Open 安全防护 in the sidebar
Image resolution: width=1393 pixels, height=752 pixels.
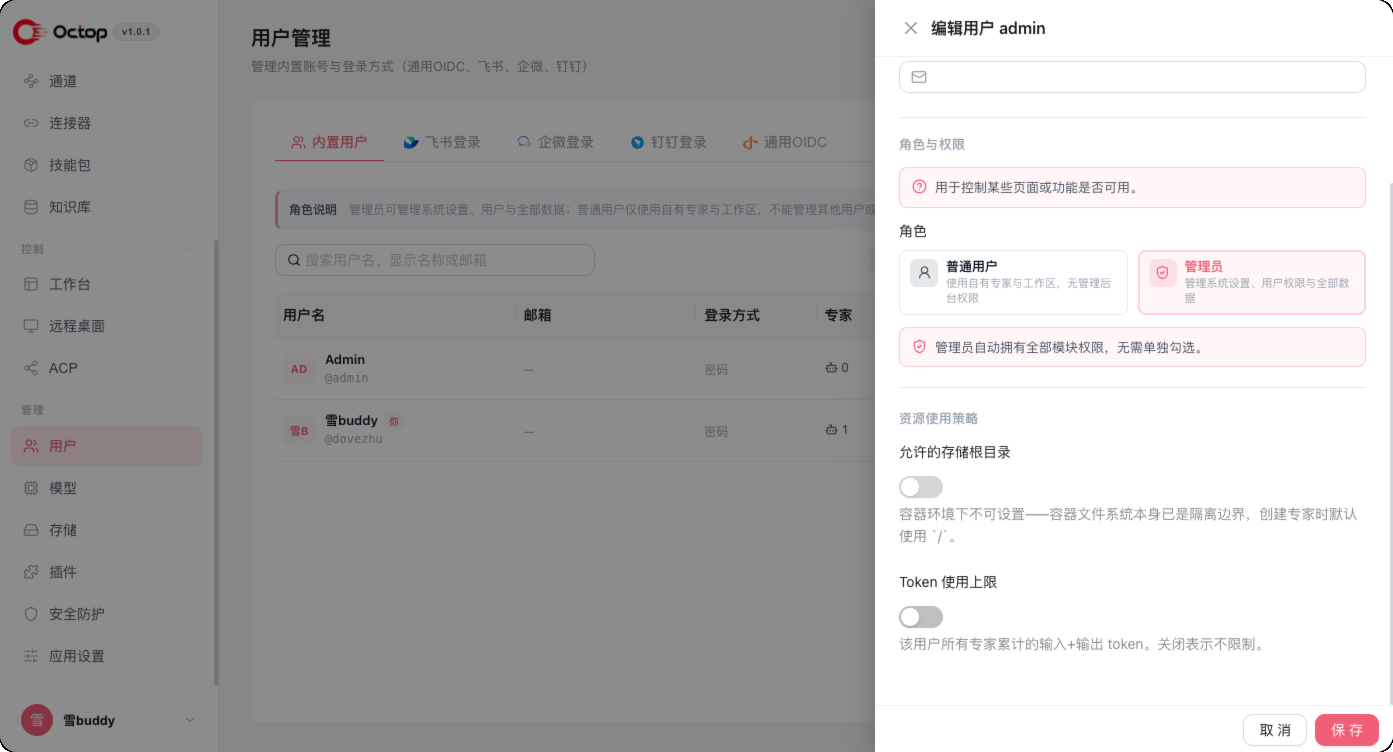click(x=106, y=614)
